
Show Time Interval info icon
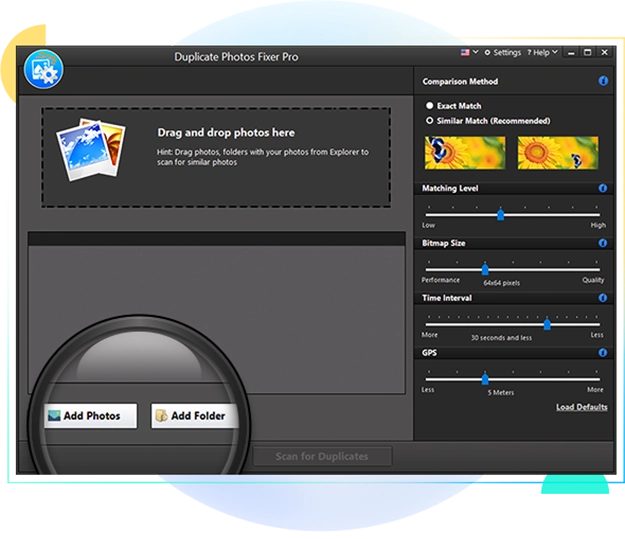point(603,297)
